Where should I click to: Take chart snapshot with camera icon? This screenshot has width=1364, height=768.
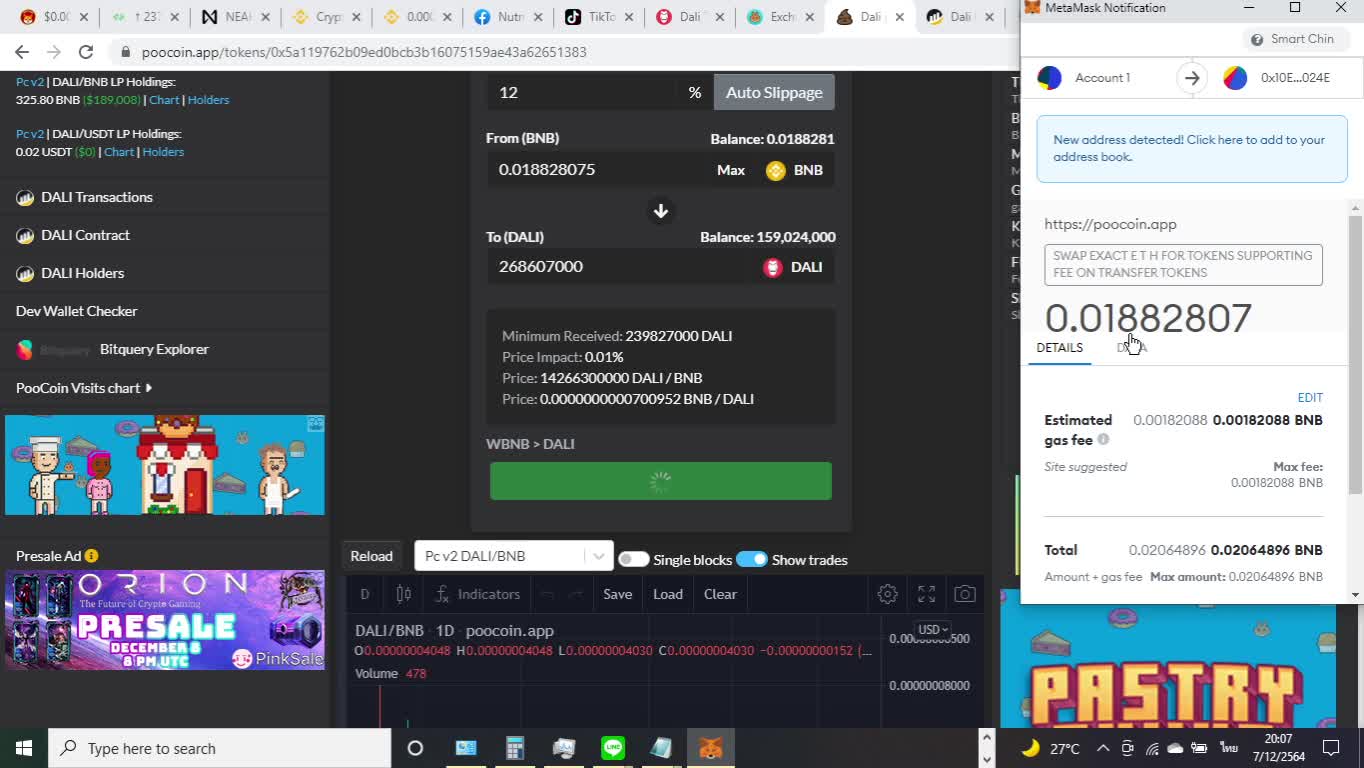tap(964, 594)
